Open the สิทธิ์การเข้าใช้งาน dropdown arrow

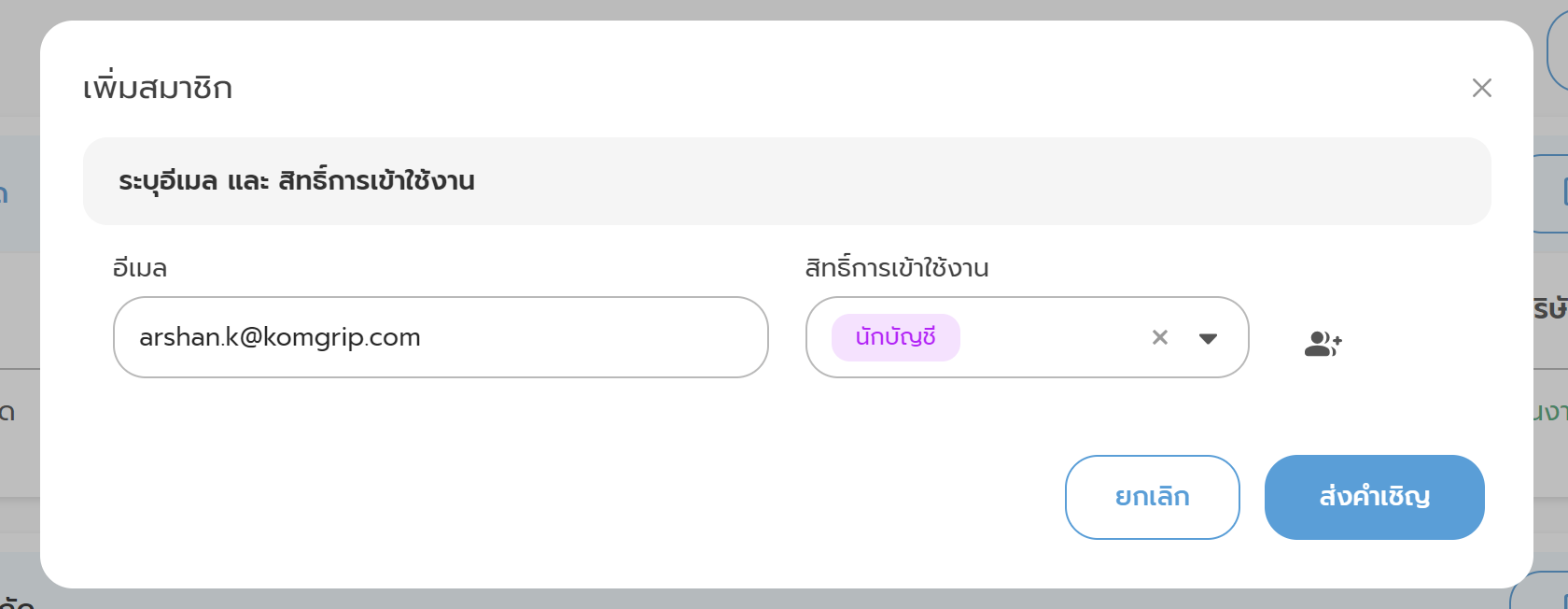(1208, 338)
